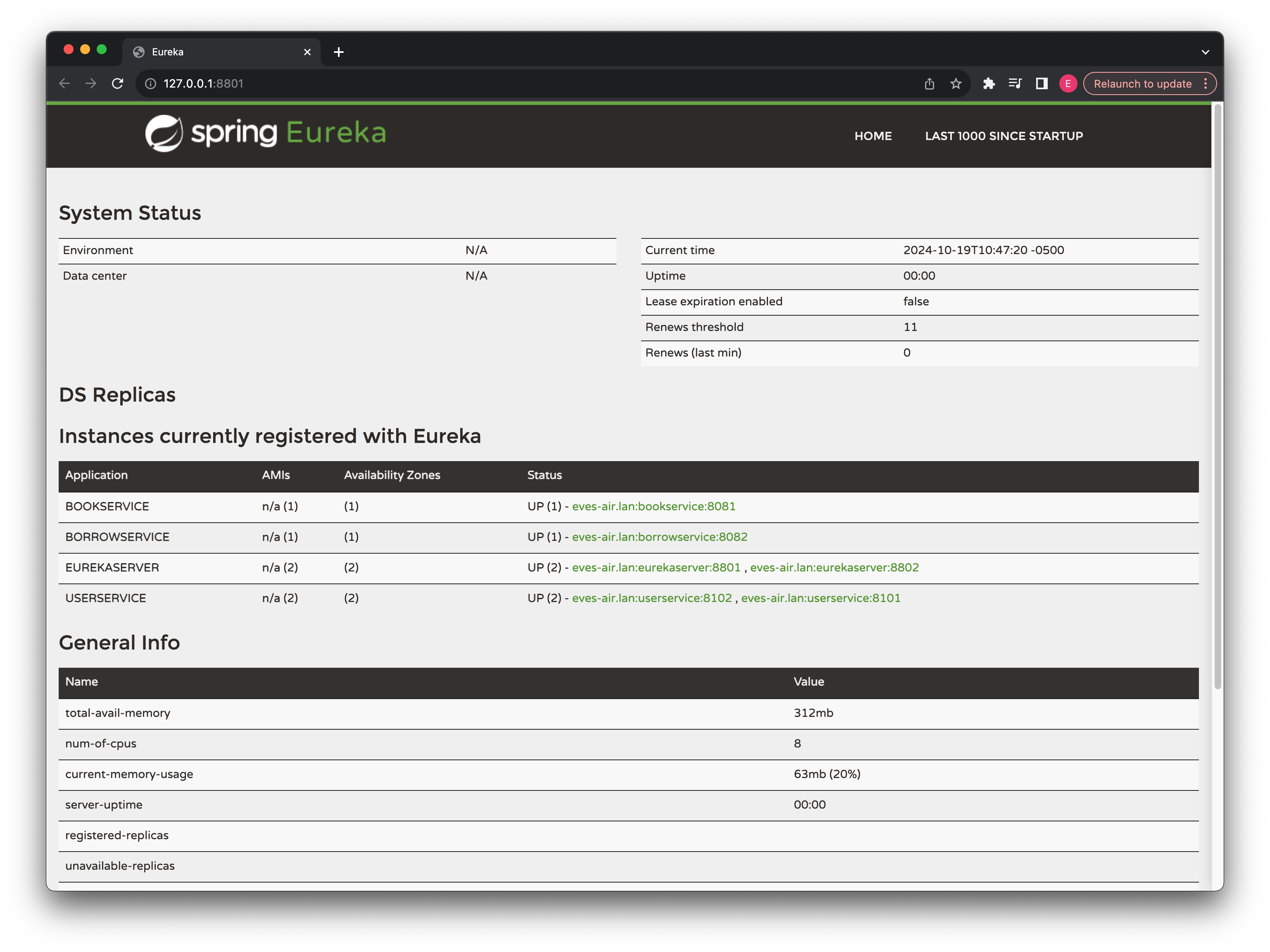Open the profile avatar E
Viewport: 1270px width, 952px height.
[x=1067, y=84]
